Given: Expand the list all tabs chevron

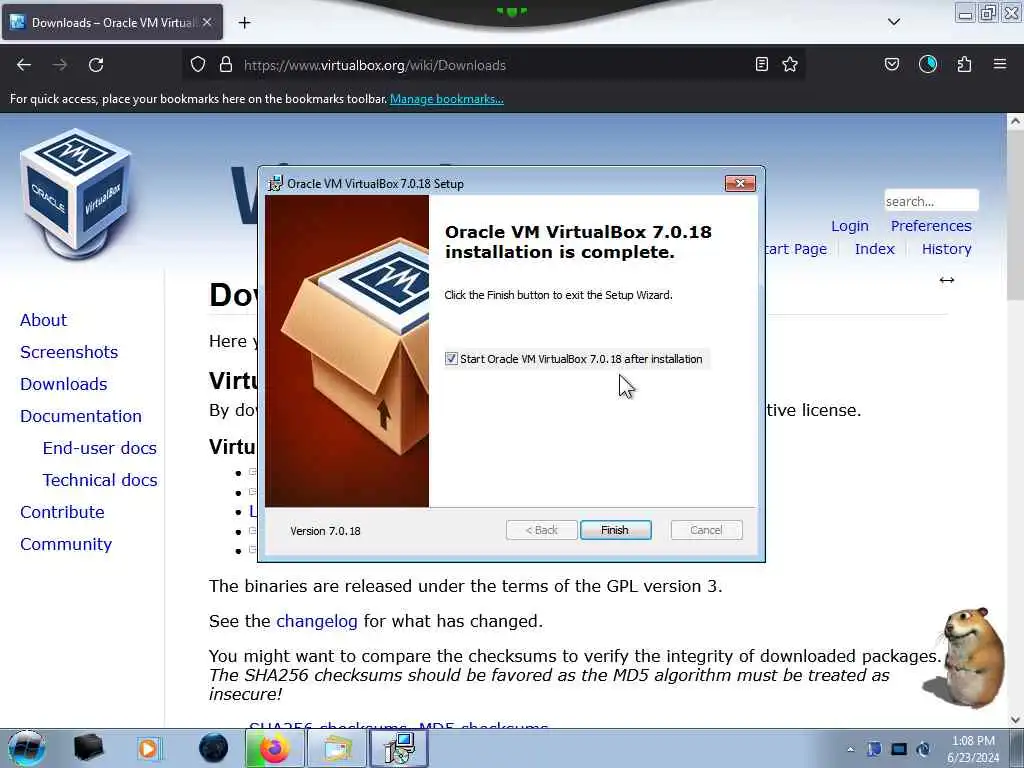Looking at the screenshot, I should (894, 22).
